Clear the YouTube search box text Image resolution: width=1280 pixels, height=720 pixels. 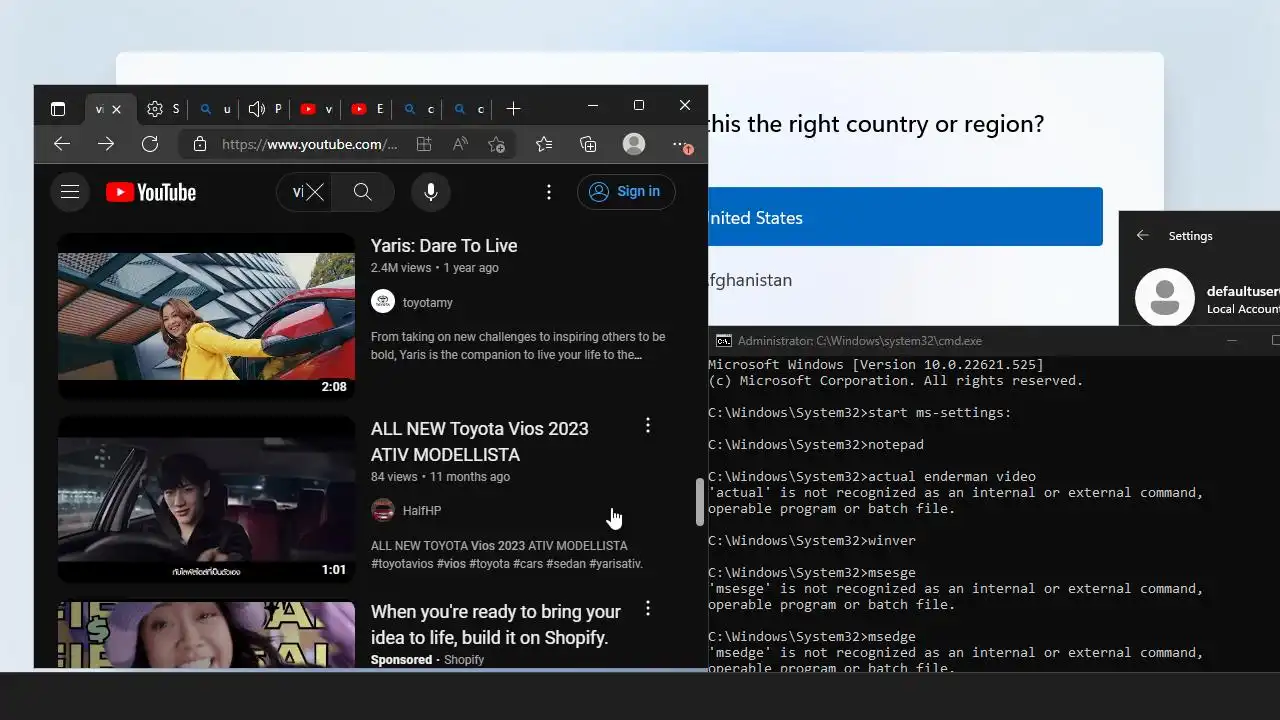coord(315,192)
